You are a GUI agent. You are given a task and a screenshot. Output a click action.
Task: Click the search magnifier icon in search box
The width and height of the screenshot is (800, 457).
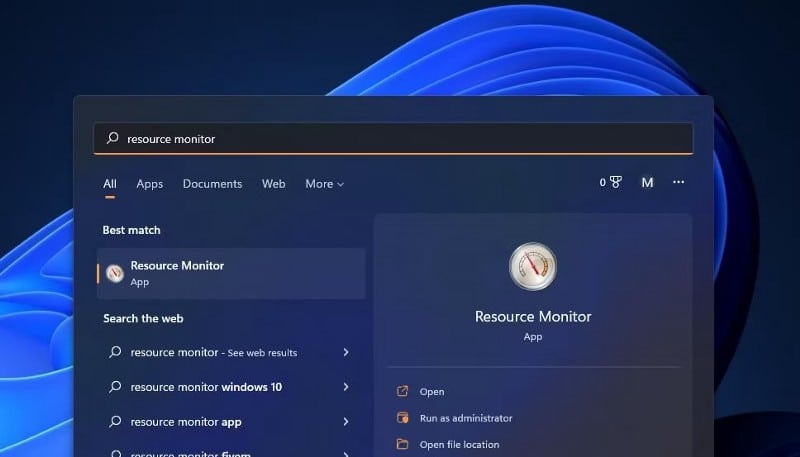[113, 138]
